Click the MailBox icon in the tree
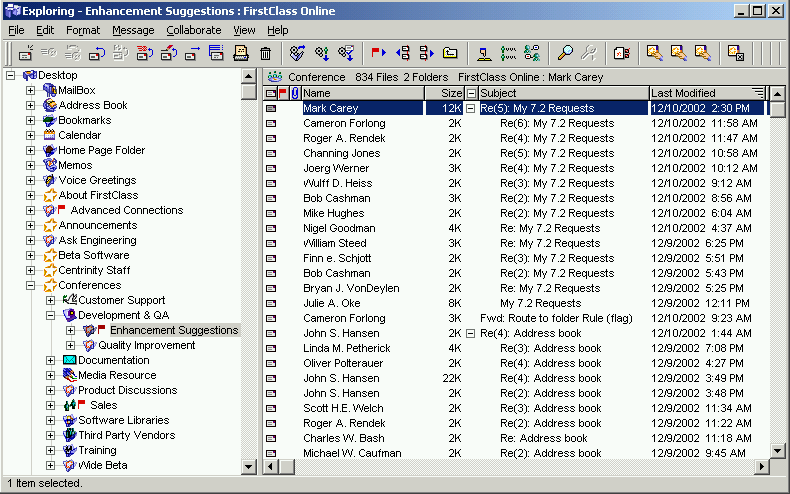This screenshot has width=790, height=494. 49,90
